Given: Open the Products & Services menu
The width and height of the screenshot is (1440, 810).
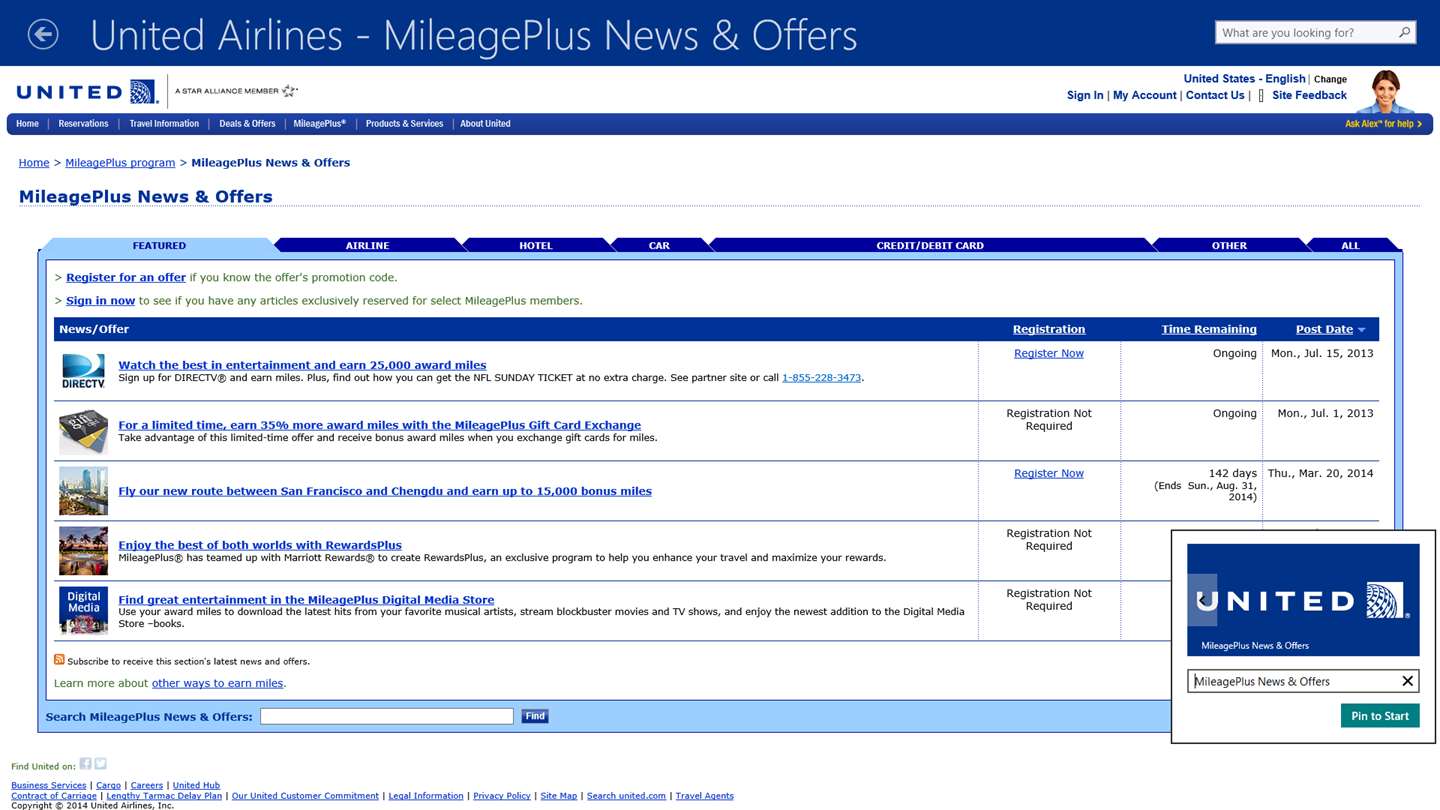Looking at the screenshot, I should pos(404,124).
